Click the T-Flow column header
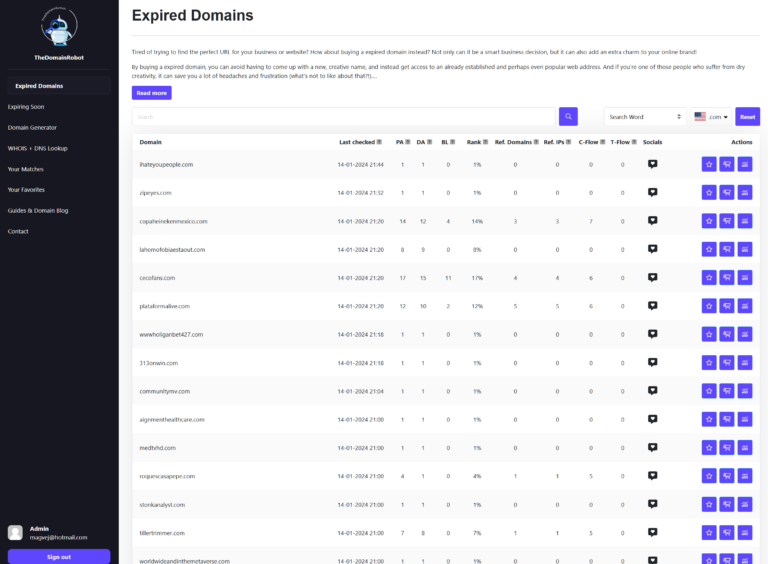The width and height of the screenshot is (768, 564). pyautogui.click(x=620, y=142)
